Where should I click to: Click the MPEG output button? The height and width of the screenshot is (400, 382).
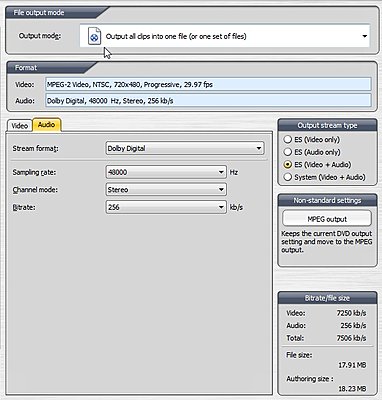coord(327,219)
